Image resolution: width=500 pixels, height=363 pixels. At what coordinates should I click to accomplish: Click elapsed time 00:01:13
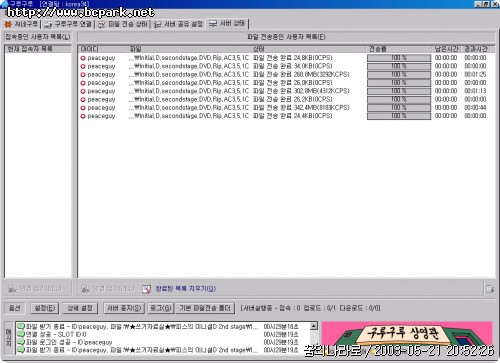[x=475, y=91]
